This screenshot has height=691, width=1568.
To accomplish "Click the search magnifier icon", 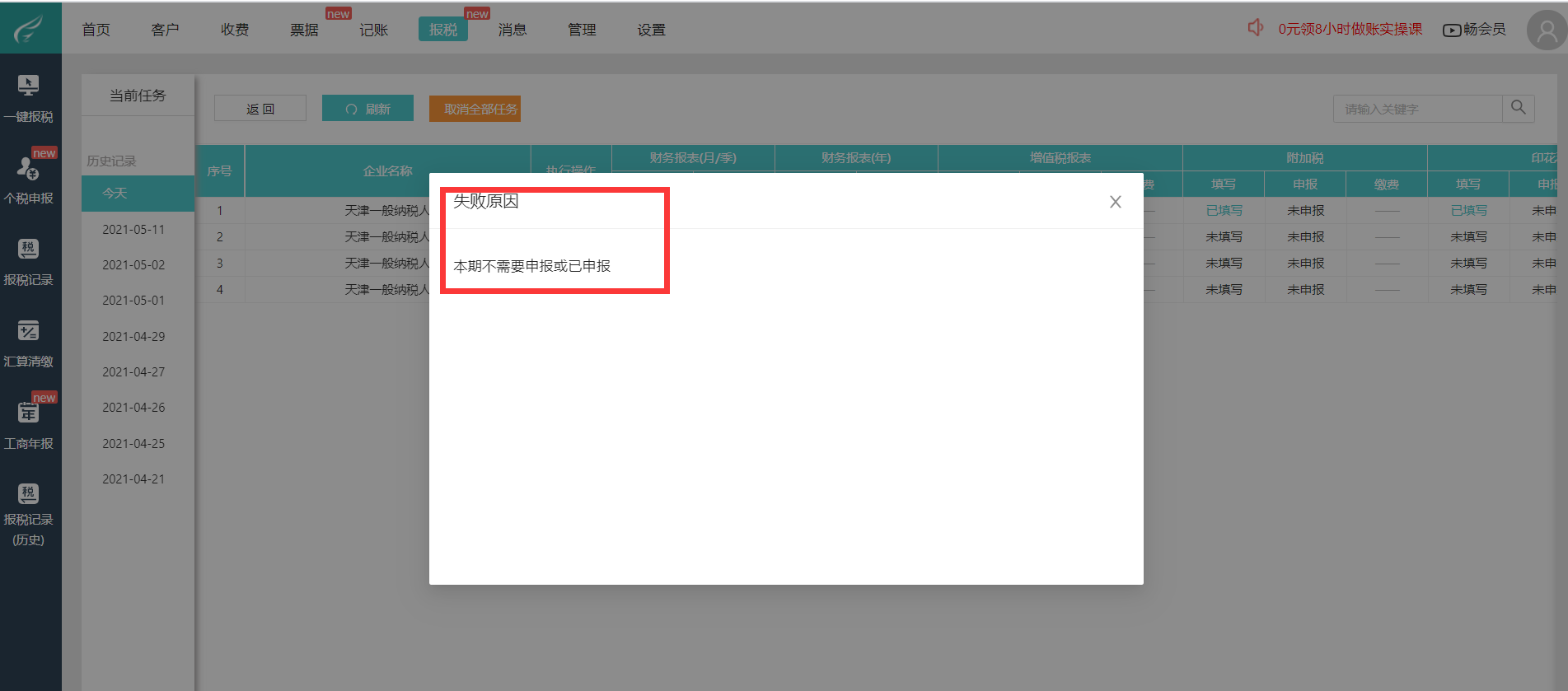I will point(1518,108).
